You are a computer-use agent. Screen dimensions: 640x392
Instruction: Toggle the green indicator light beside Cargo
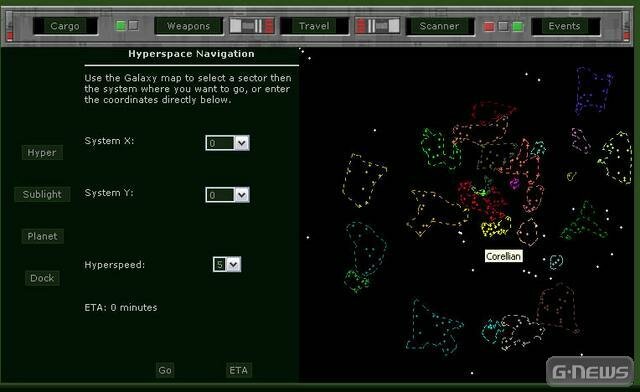(x=121, y=26)
